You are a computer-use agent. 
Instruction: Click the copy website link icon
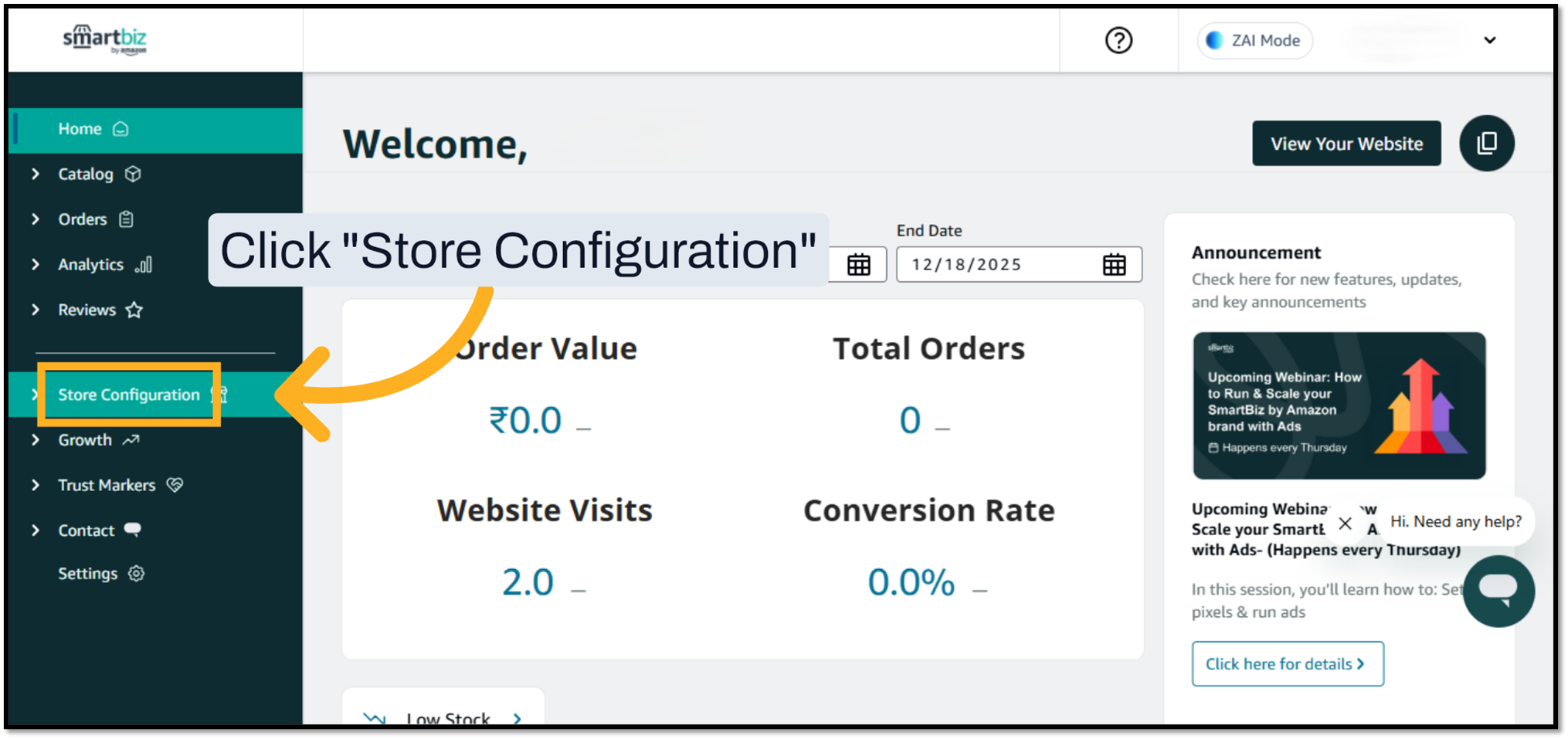[1486, 143]
